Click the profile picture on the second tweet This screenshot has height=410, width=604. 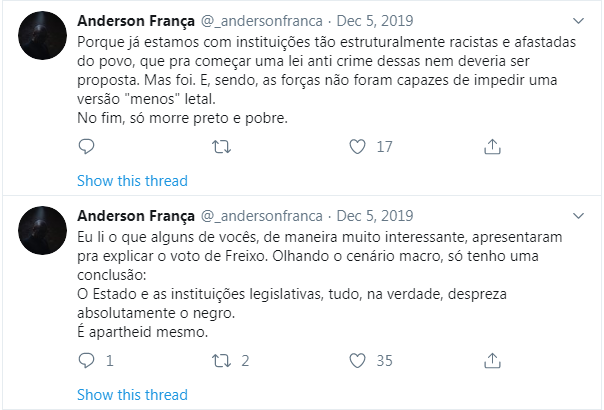tap(42, 232)
